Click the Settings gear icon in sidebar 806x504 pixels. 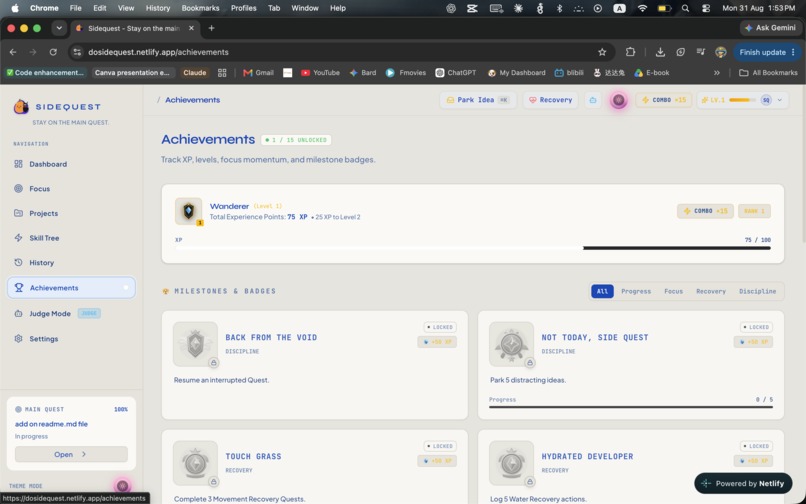point(19,339)
